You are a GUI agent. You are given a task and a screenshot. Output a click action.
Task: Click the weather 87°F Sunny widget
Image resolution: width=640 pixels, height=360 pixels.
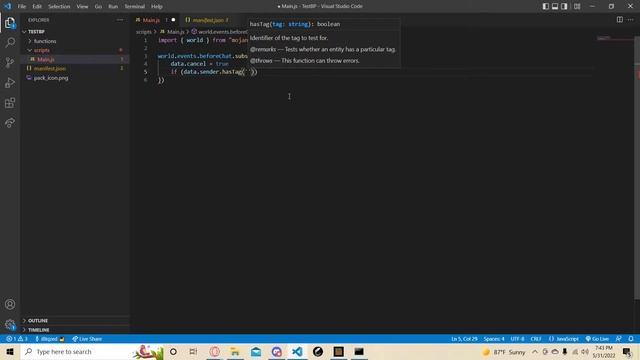[x=504, y=352]
